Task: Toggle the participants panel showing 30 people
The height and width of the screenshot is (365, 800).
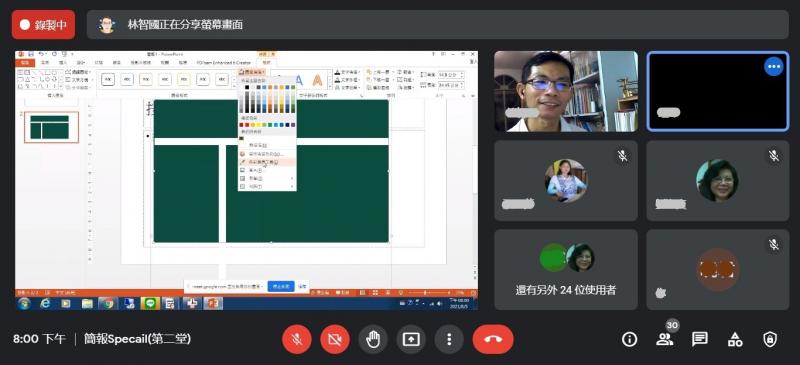Action: [x=665, y=339]
